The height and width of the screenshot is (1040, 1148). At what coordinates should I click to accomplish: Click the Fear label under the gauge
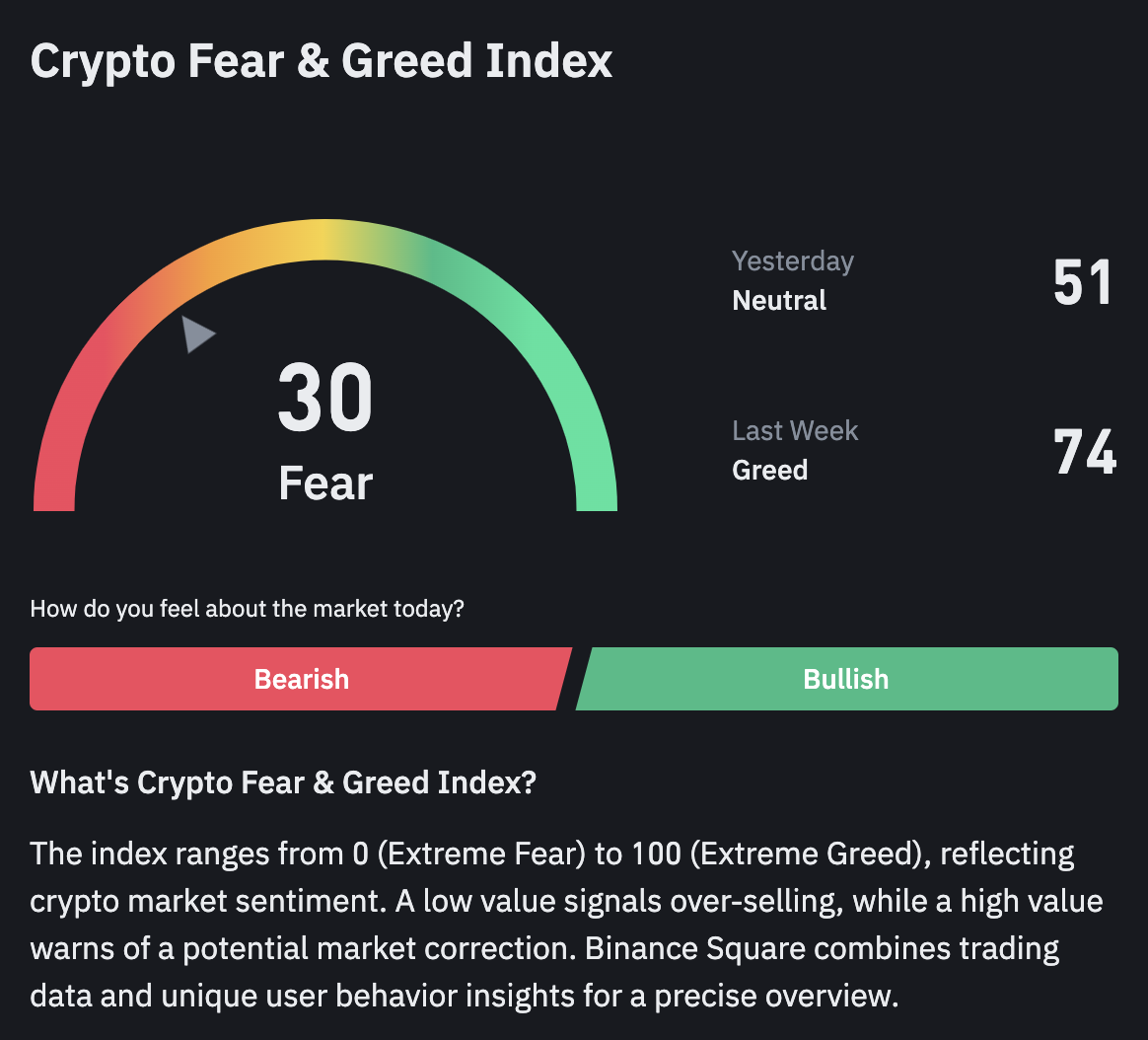point(325,483)
